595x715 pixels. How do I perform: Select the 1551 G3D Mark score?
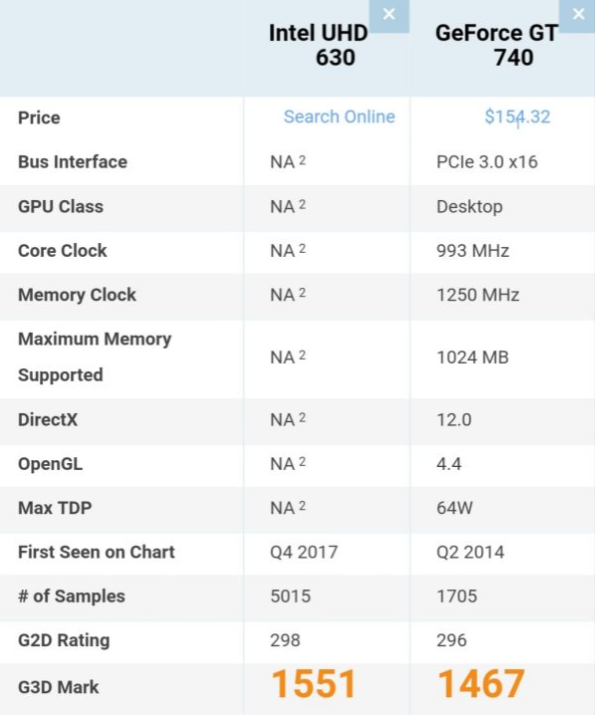click(x=313, y=684)
